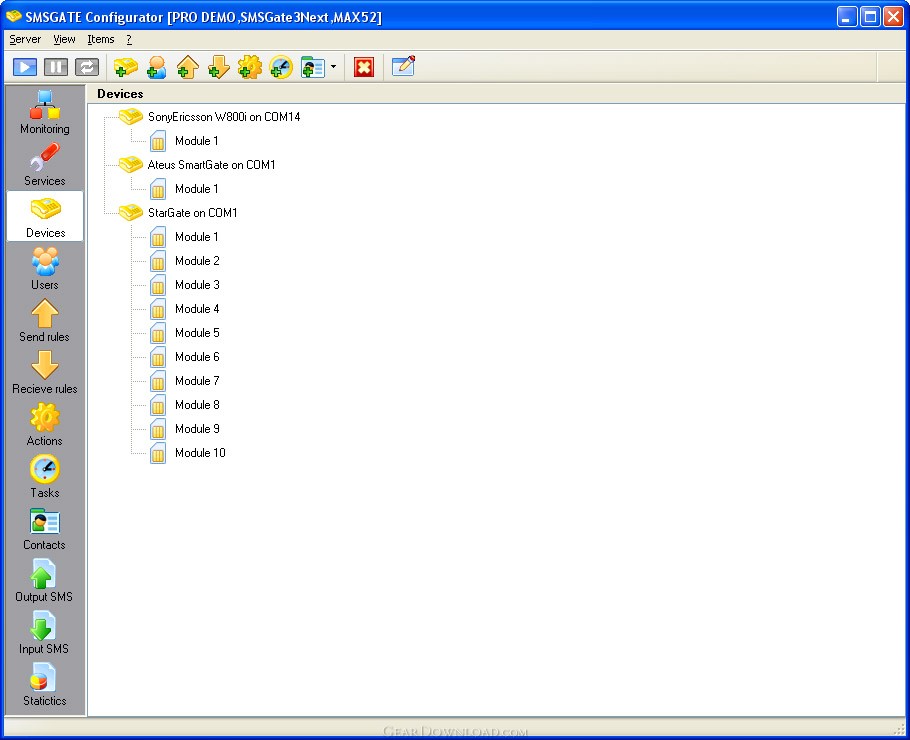This screenshot has height=740, width=910.
Task: Add a new send rule toolbar icon
Action: pos(187,67)
